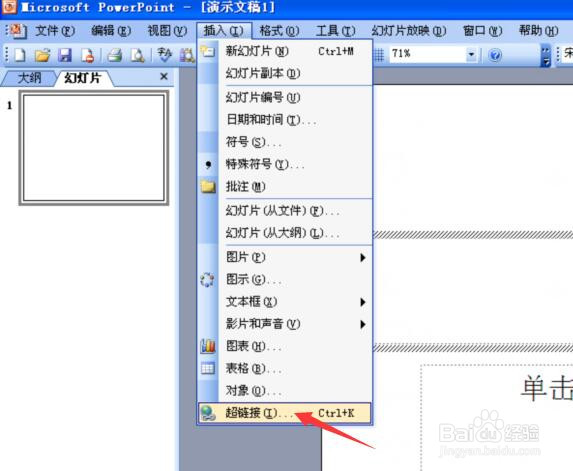
Task: Open the 71% zoom dropdown arrow
Action: point(471,55)
